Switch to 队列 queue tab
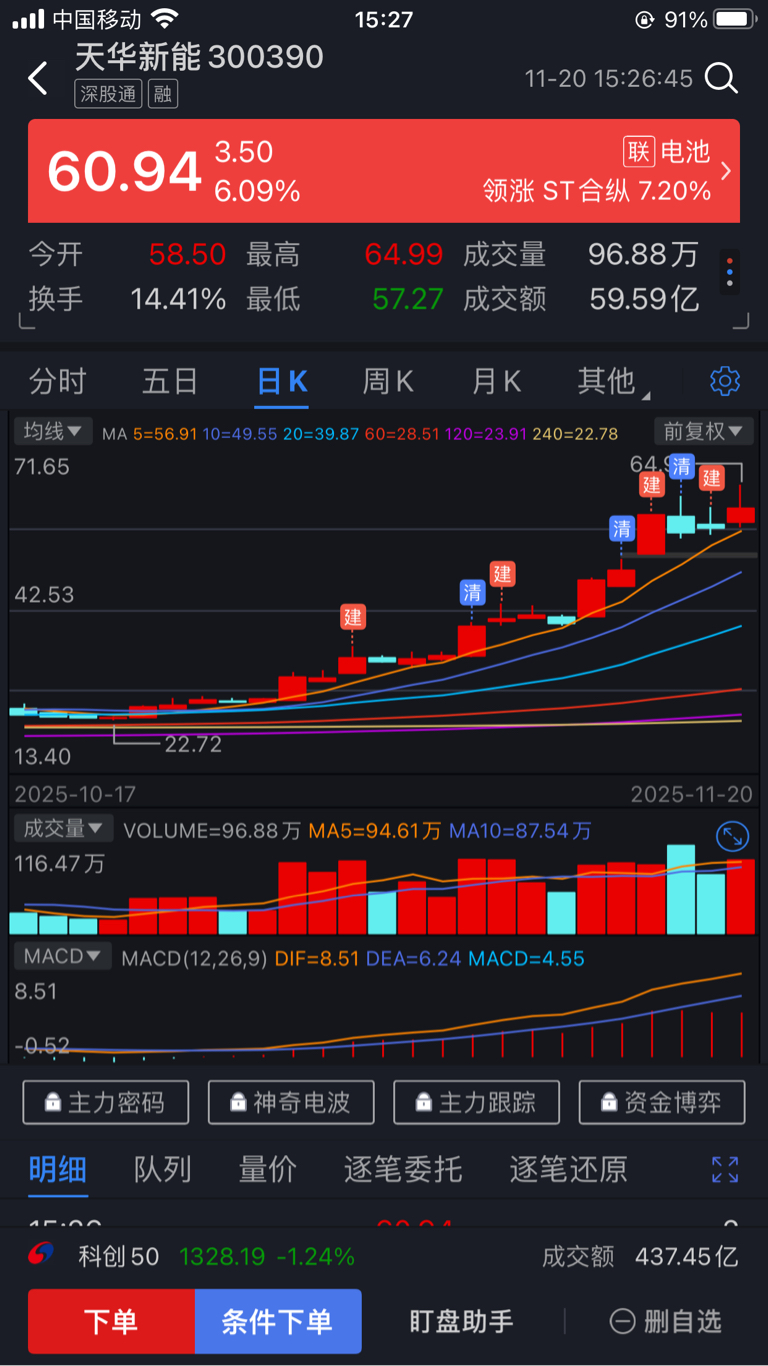The height and width of the screenshot is (1366, 768). click(162, 1169)
